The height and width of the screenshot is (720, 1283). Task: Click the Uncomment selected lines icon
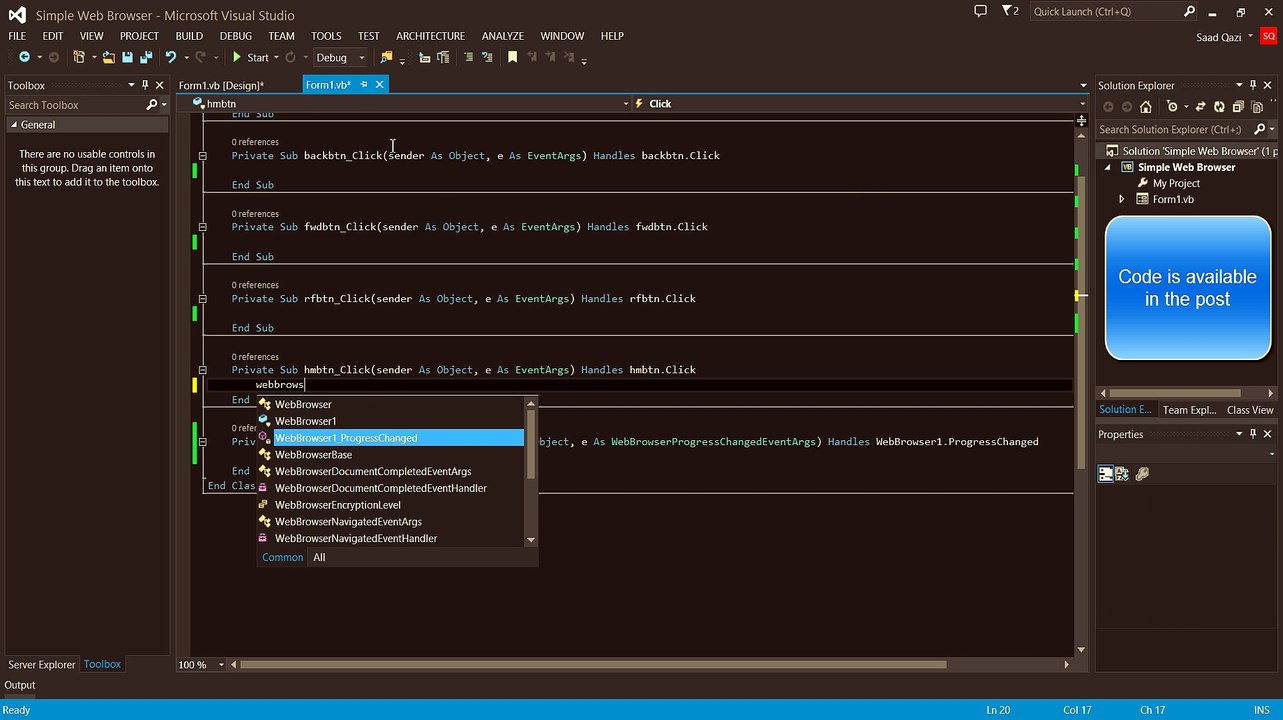487,58
